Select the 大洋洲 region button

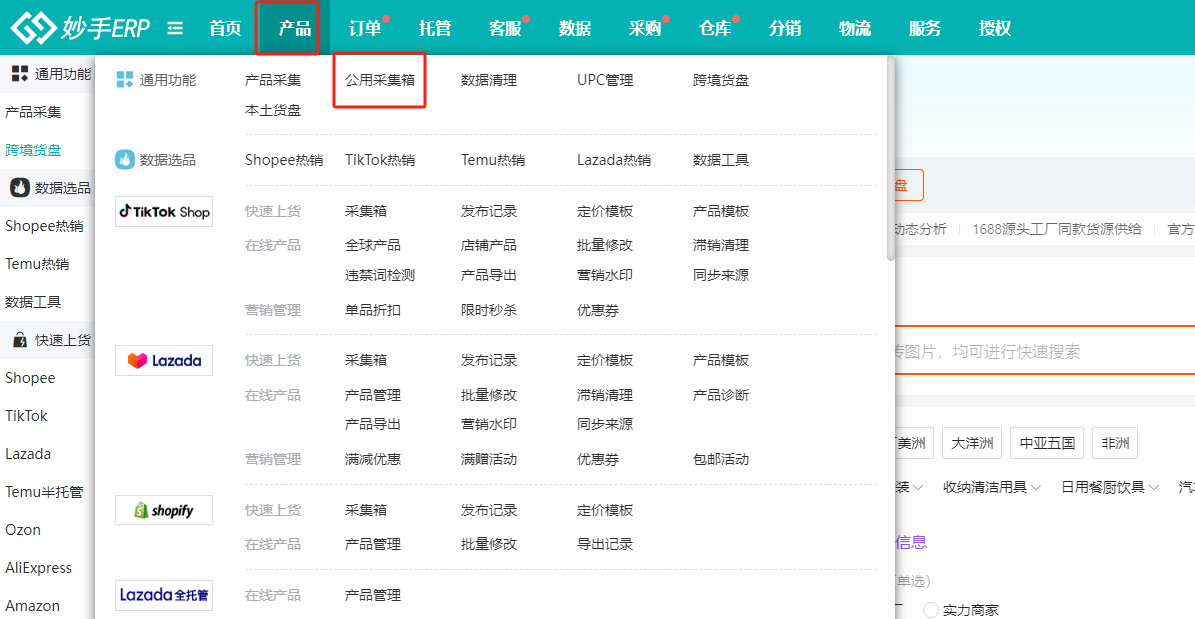tap(972, 443)
